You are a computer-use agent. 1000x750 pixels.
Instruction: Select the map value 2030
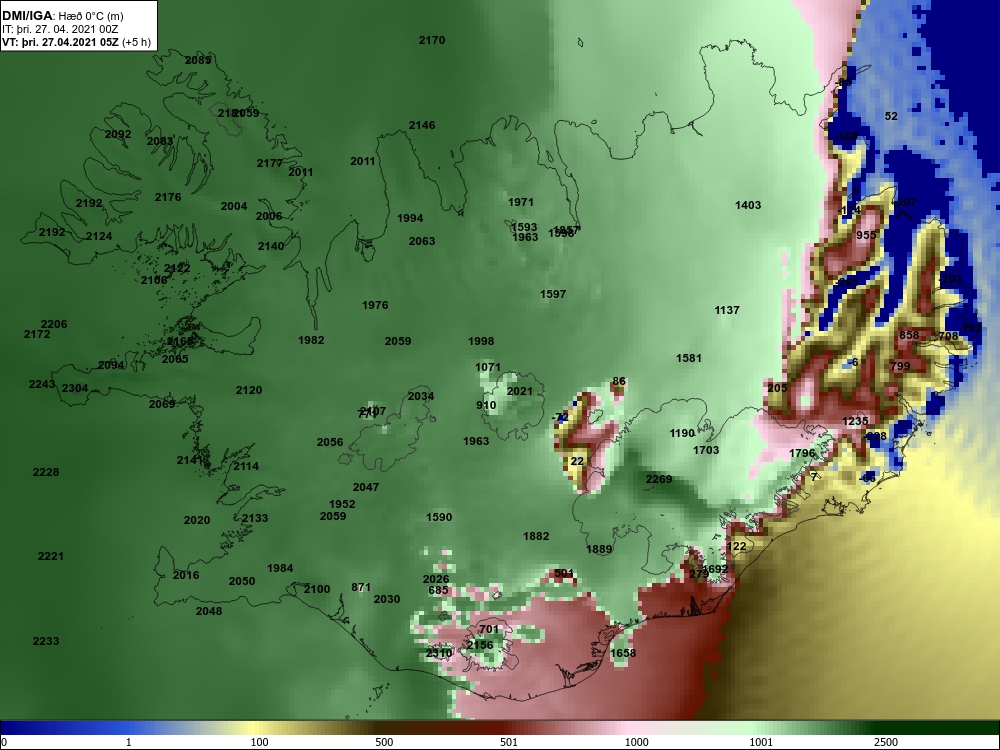point(387,599)
